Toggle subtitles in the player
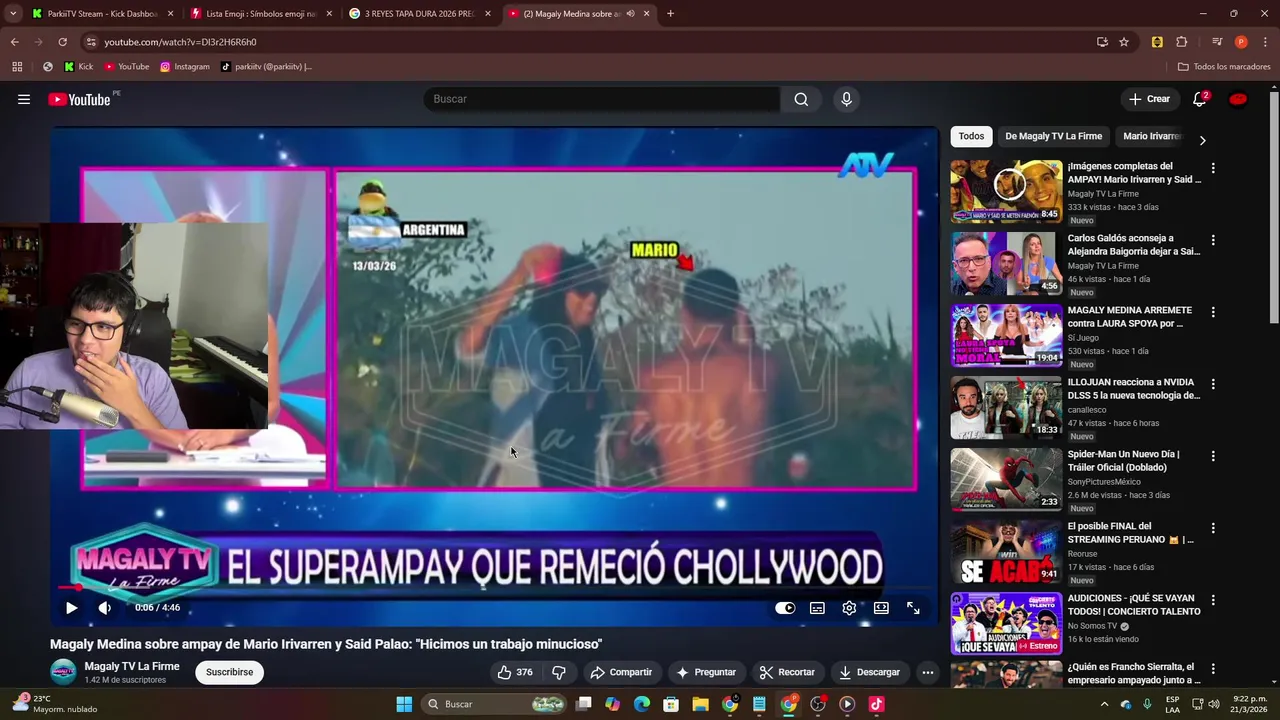Image resolution: width=1280 pixels, height=720 pixels. pyautogui.click(x=817, y=607)
